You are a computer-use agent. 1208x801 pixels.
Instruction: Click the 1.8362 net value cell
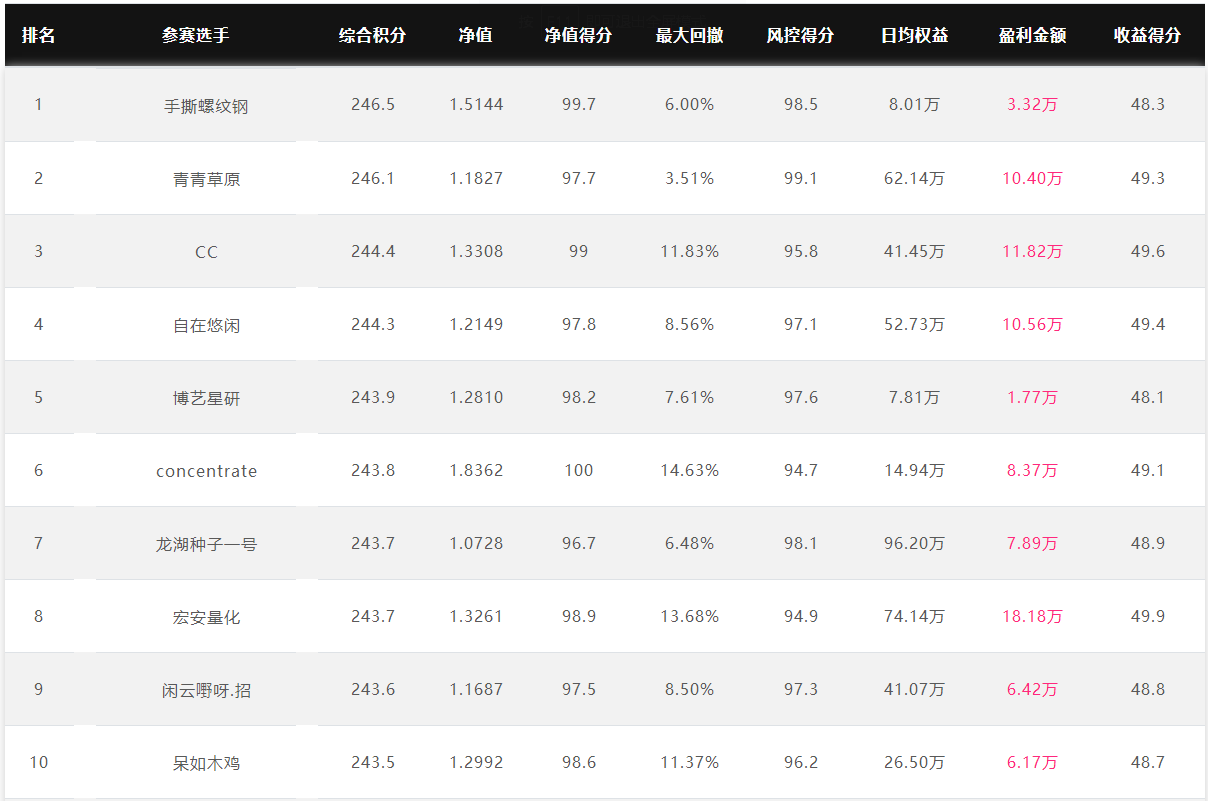click(476, 470)
